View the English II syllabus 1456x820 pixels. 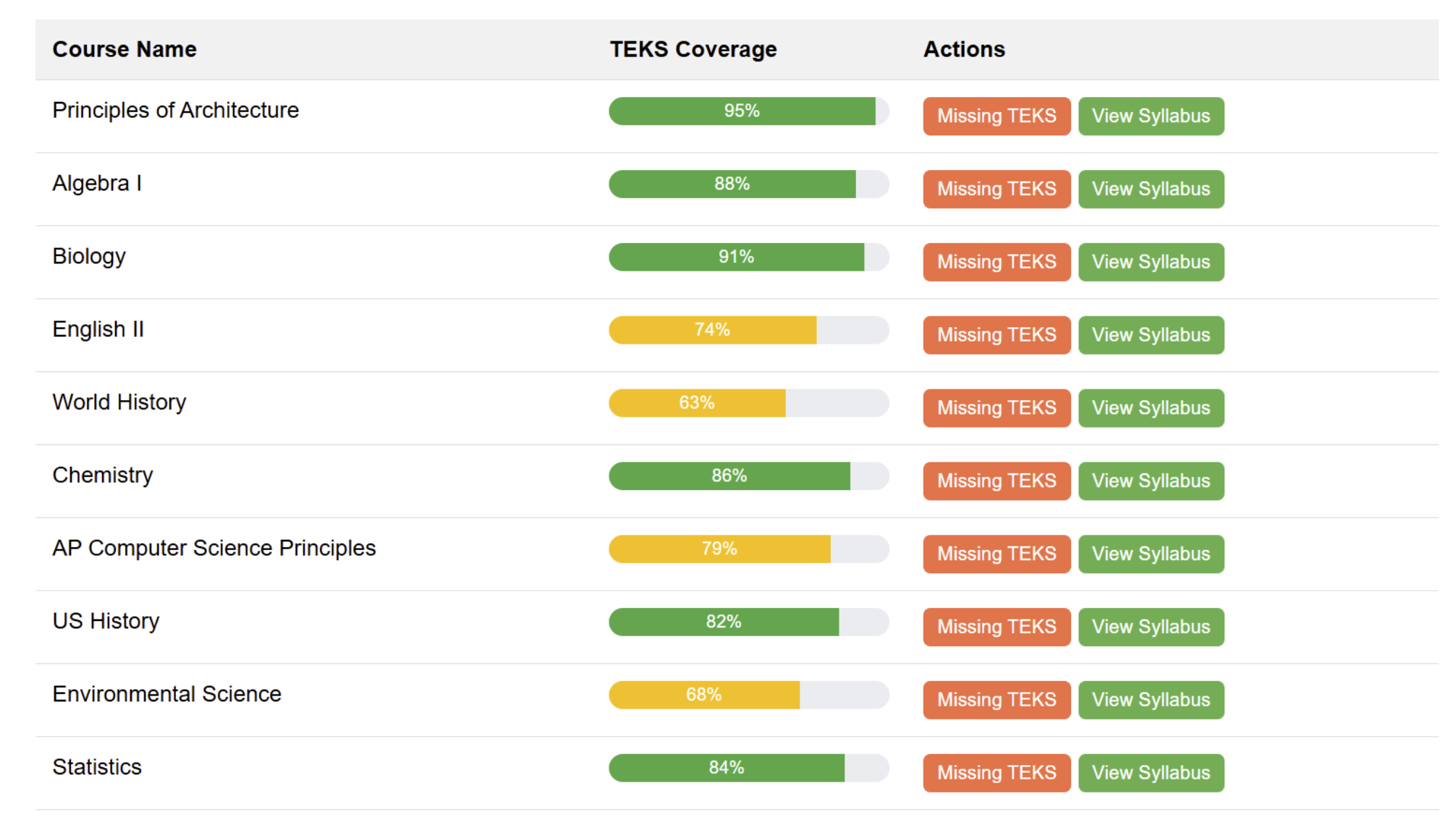point(1151,334)
